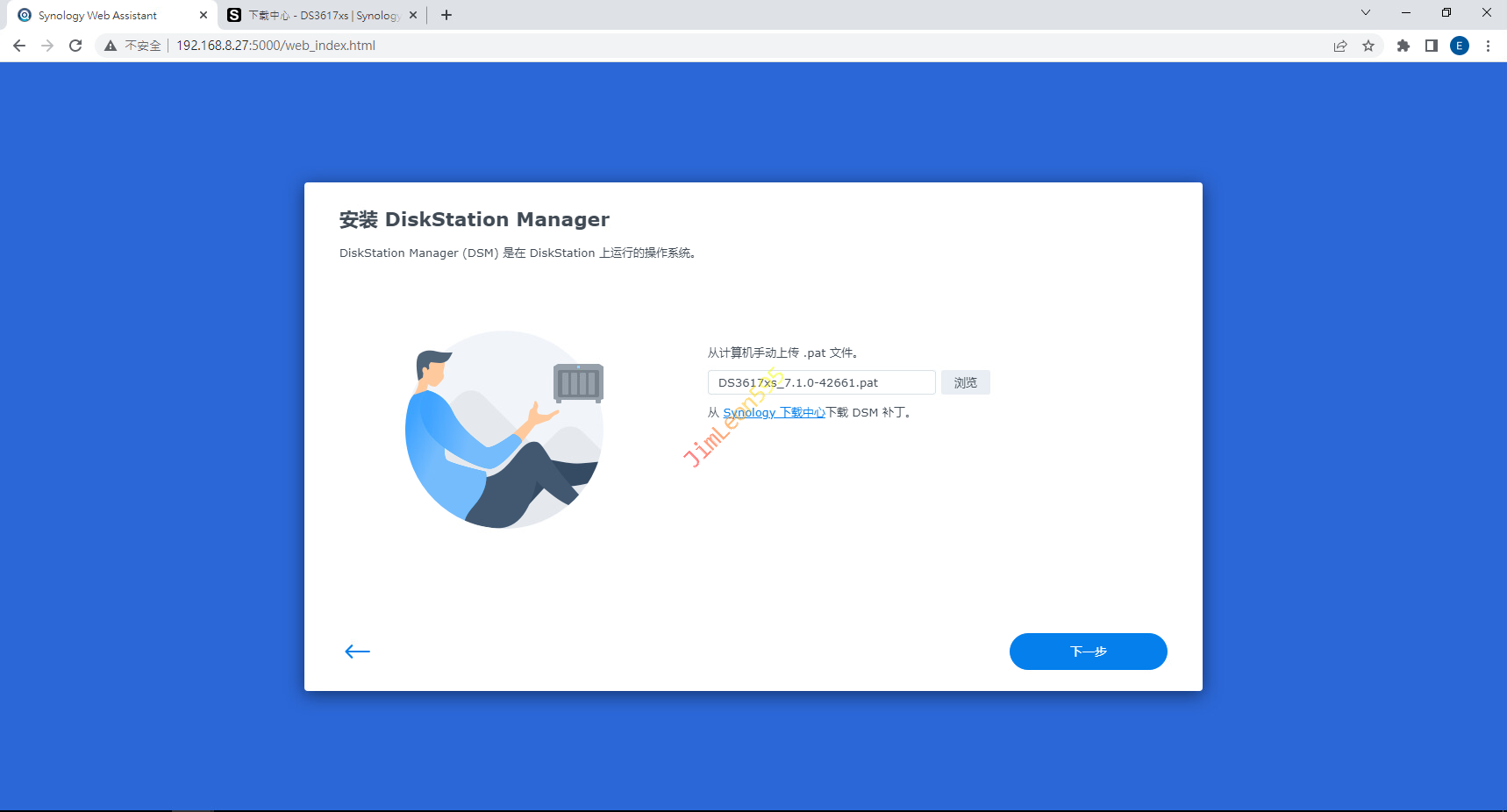Open the share page icon
Viewport: 1507px width, 812px height.
click(x=1340, y=46)
